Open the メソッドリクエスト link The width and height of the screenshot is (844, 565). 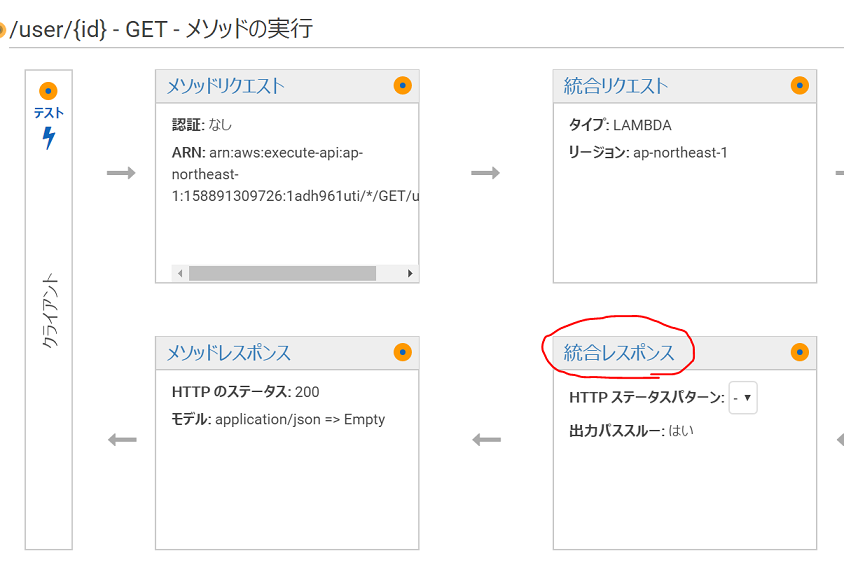[x=226, y=86]
